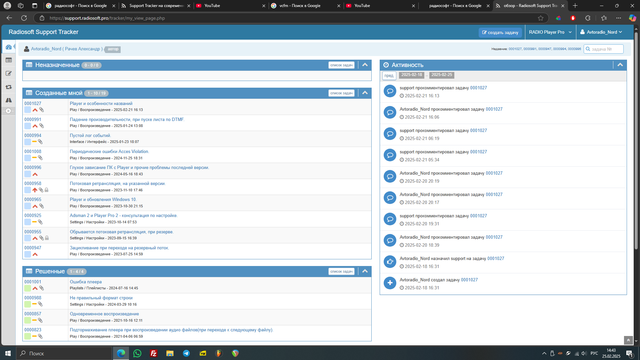Click список задач button in Решенные panel
This screenshot has height=360, width=640.
(x=341, y=271)
